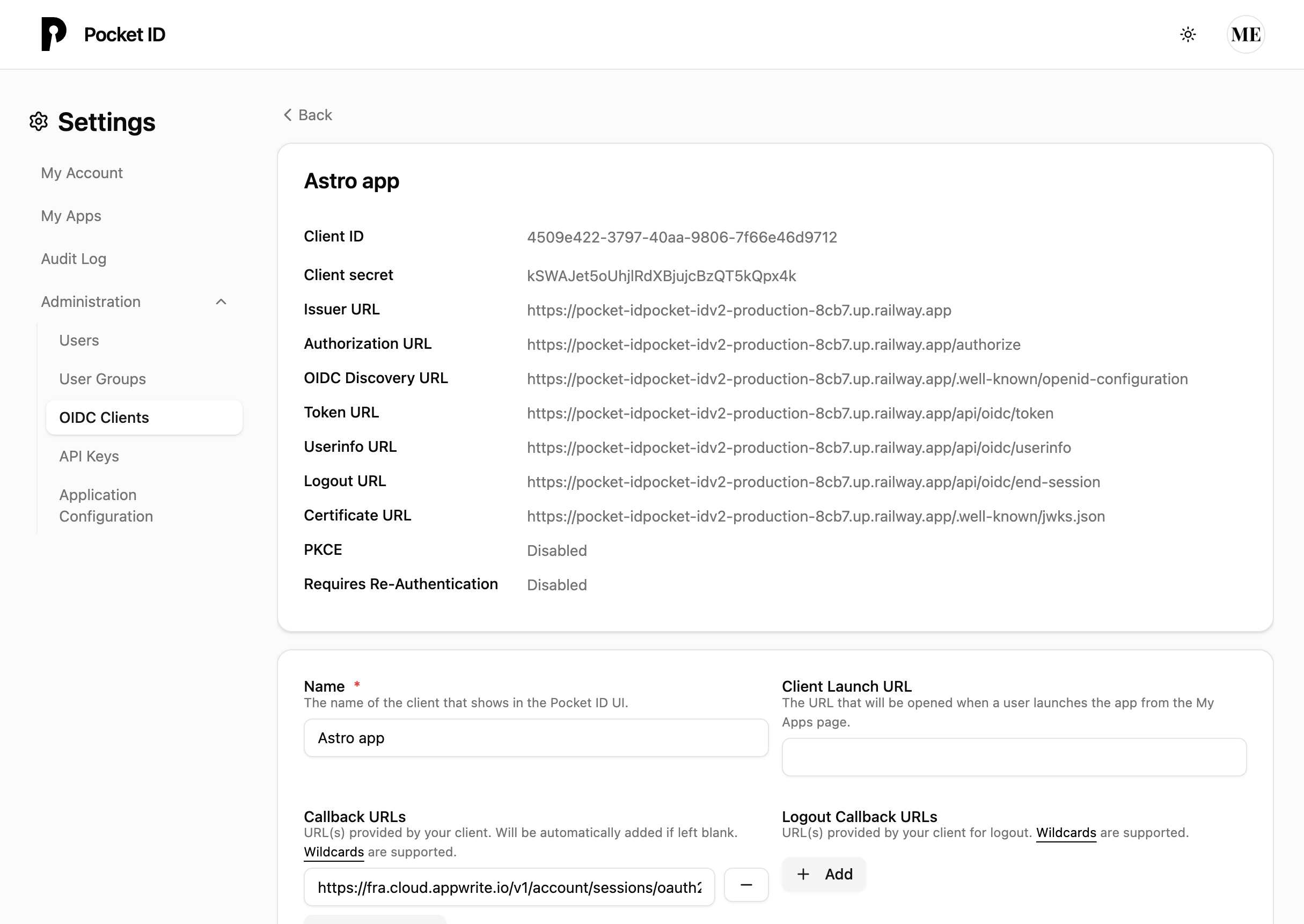Click the Token URL value

click(790, 413)
